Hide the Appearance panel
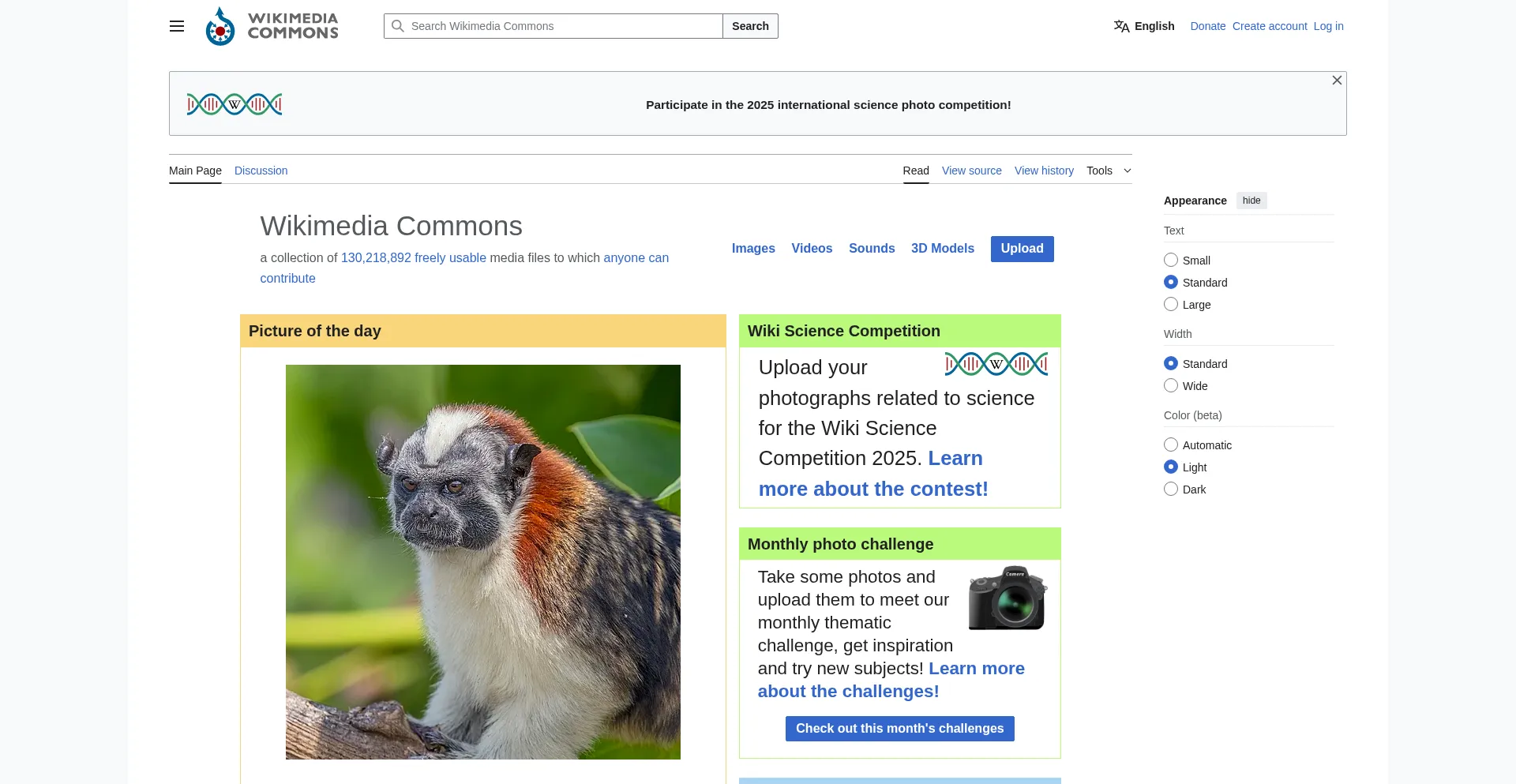The height and width of the screenshot is (784, 1516). click(x=1251, y=201)
